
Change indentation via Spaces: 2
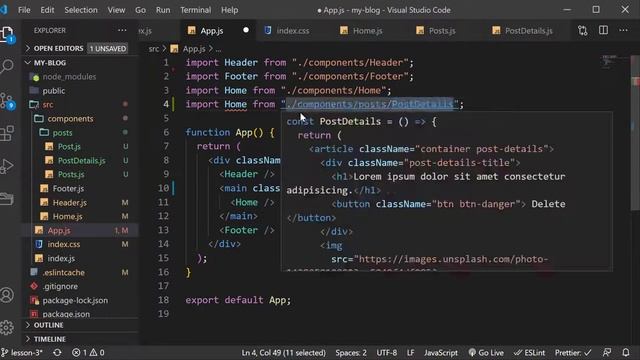351,353
